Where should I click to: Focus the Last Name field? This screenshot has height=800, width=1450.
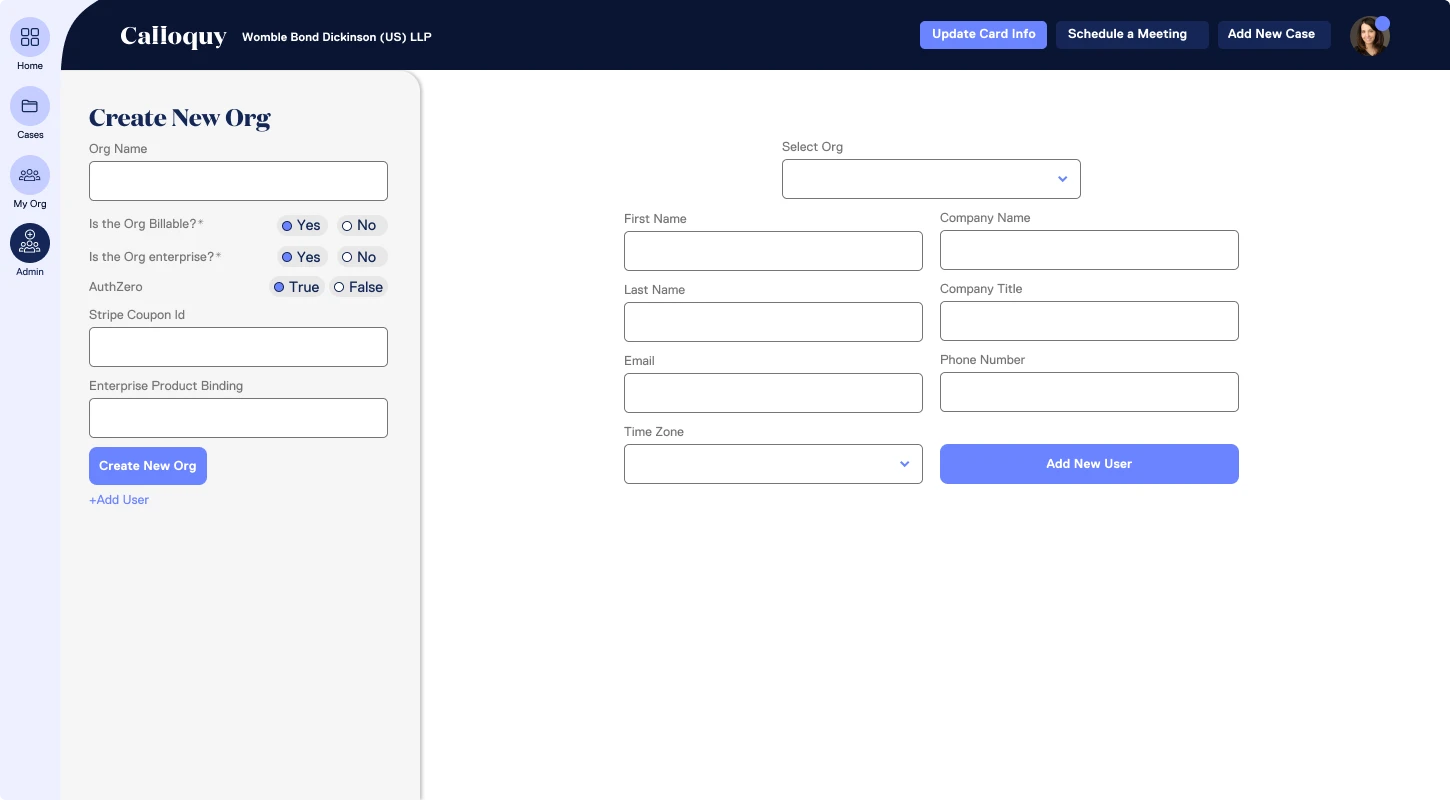pyautogui.click(x=773, y=322)
